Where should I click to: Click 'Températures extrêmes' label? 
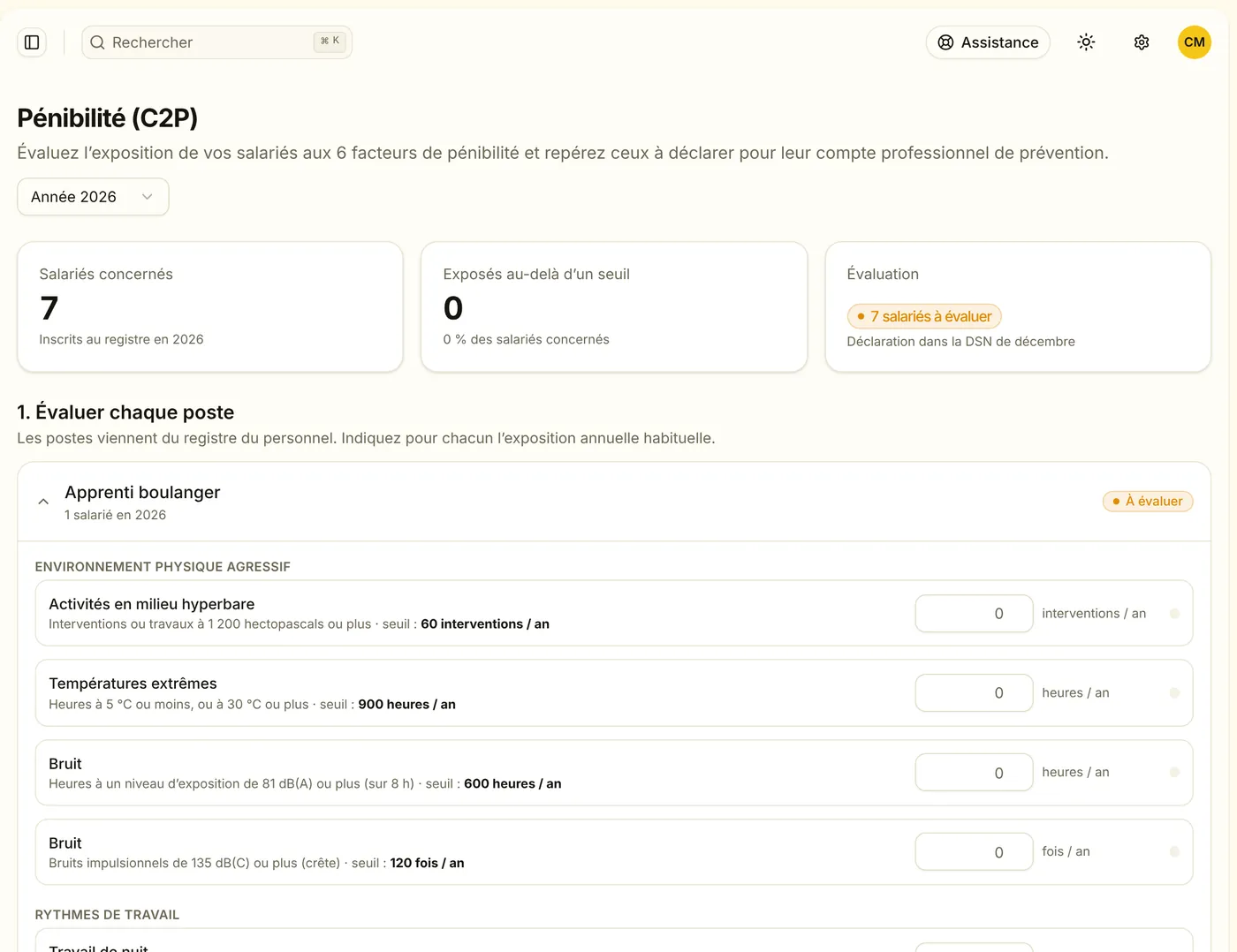coord(133,684)
